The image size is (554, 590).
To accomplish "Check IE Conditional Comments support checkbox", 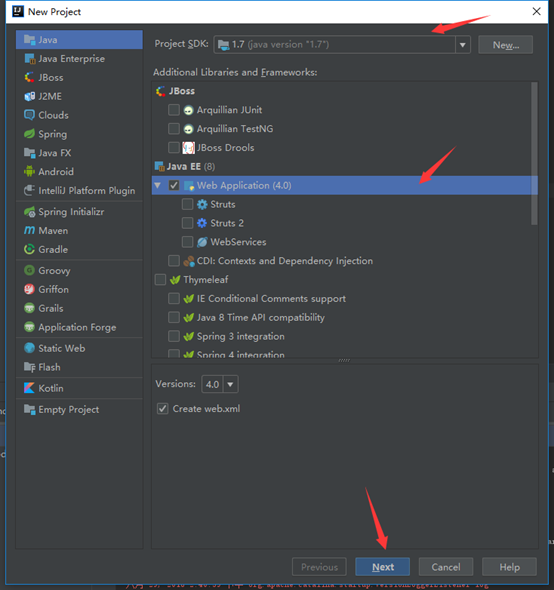I will pos(174,298).
